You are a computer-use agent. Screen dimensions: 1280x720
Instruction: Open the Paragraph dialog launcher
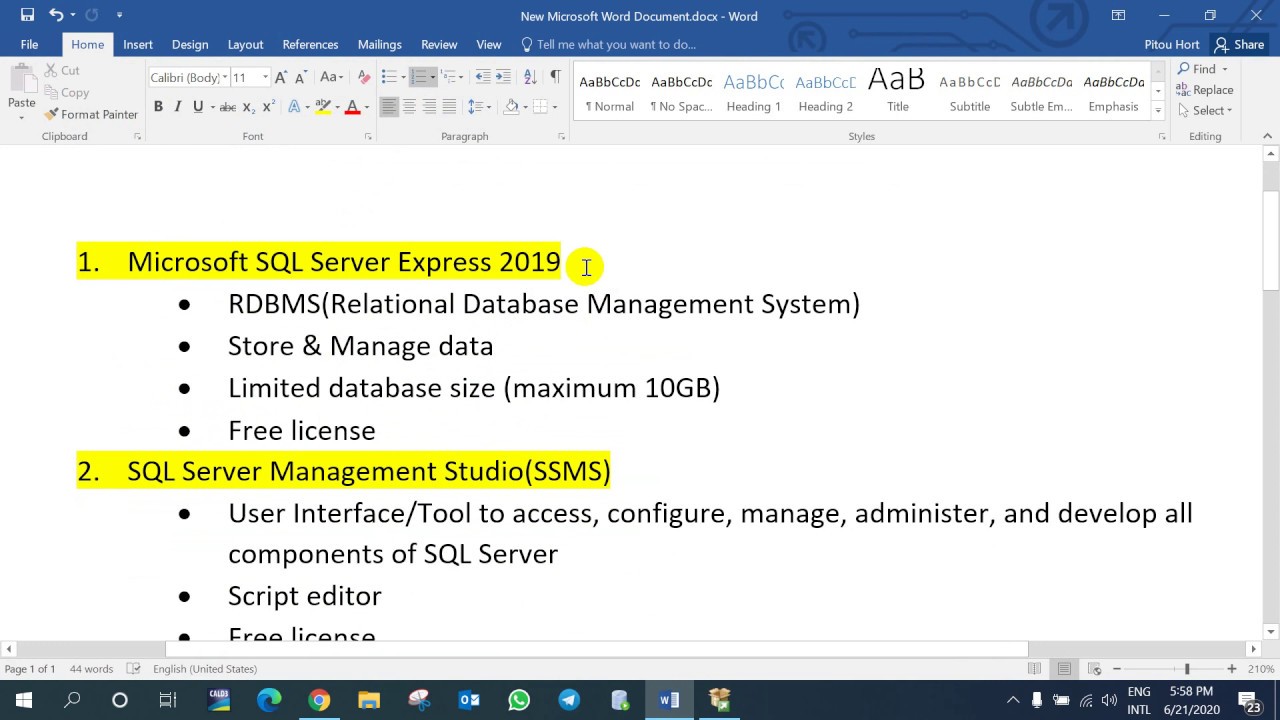pyautogui.click(x=561, y=136)
